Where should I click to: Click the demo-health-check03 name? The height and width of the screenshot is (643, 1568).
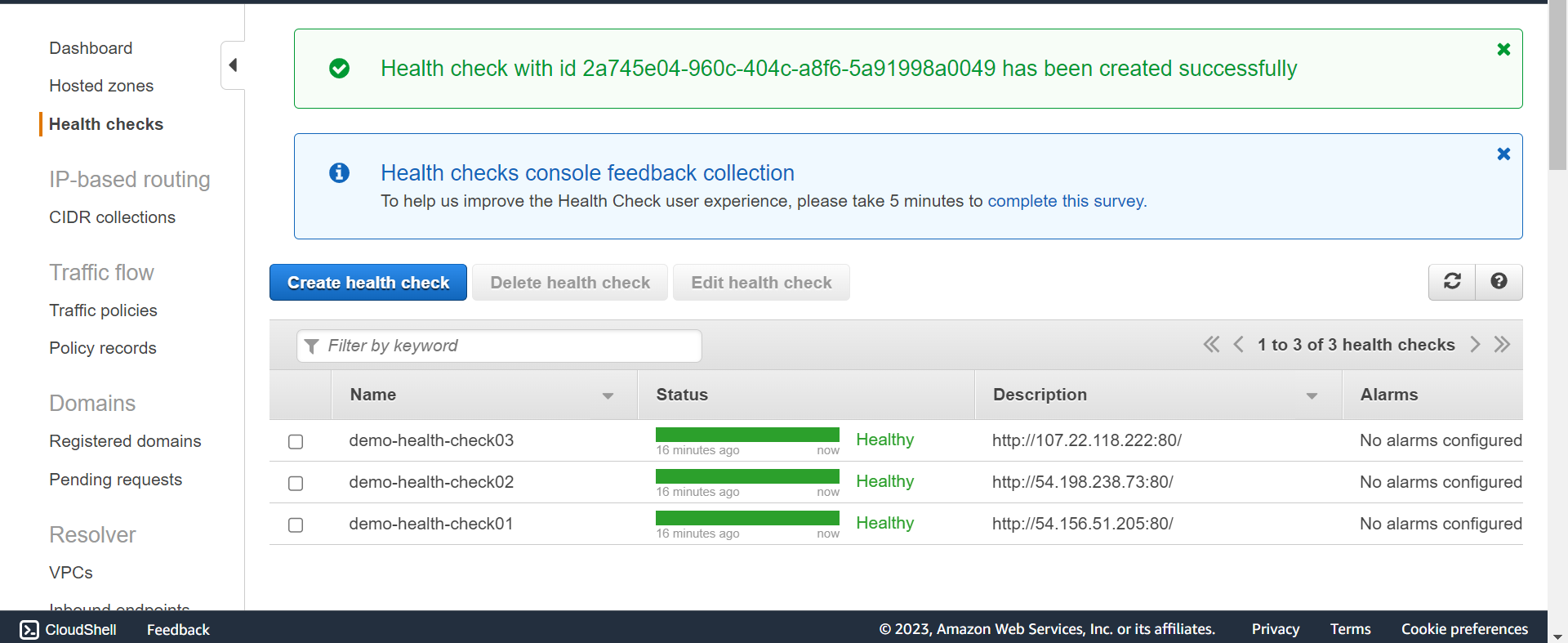click(431, 440)
